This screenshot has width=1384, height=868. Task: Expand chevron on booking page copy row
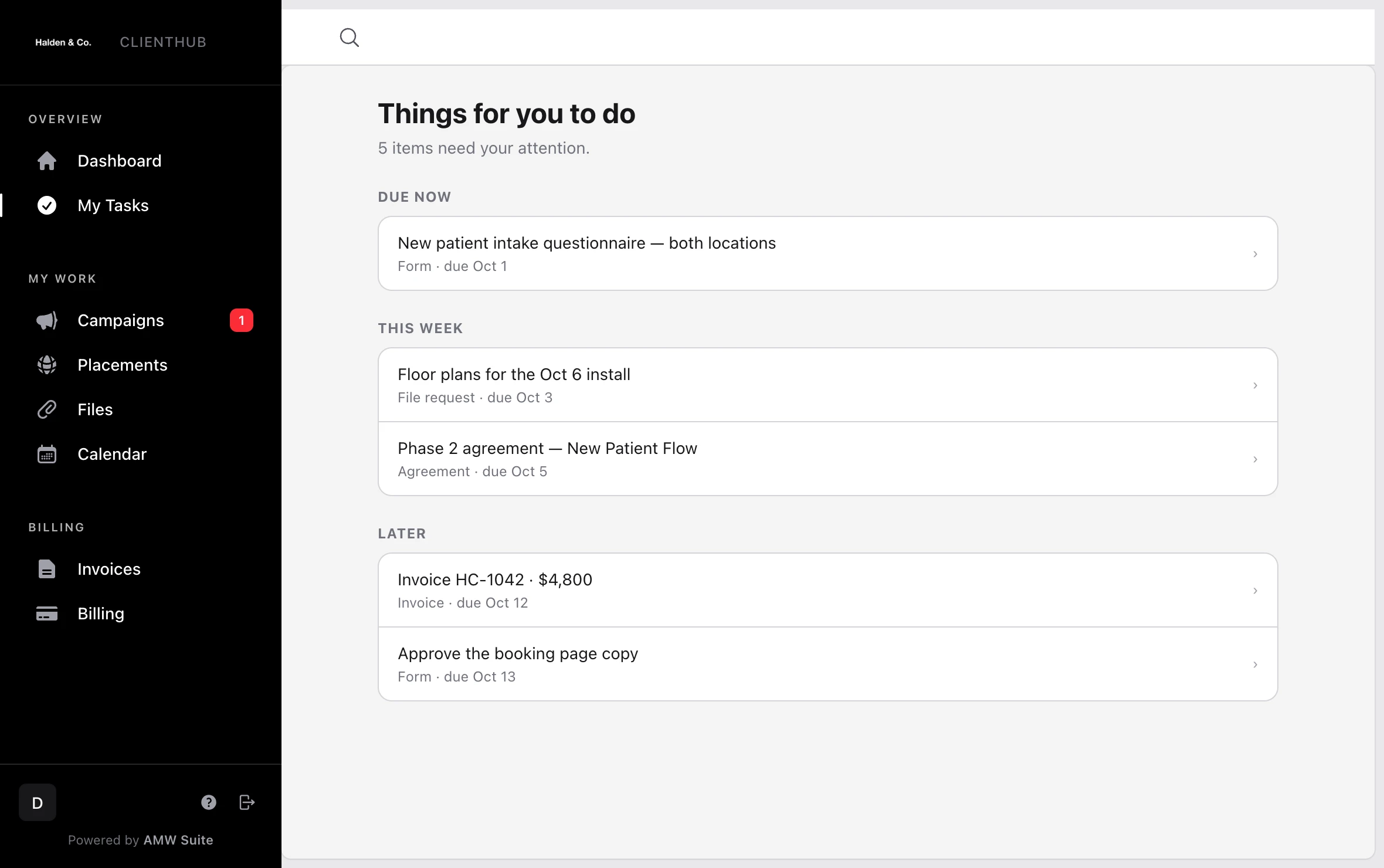coord(1255,664)
